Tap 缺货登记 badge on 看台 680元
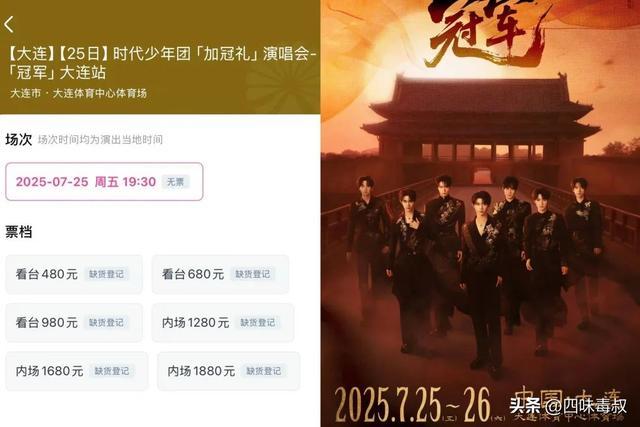 click(x=253, y=274)
